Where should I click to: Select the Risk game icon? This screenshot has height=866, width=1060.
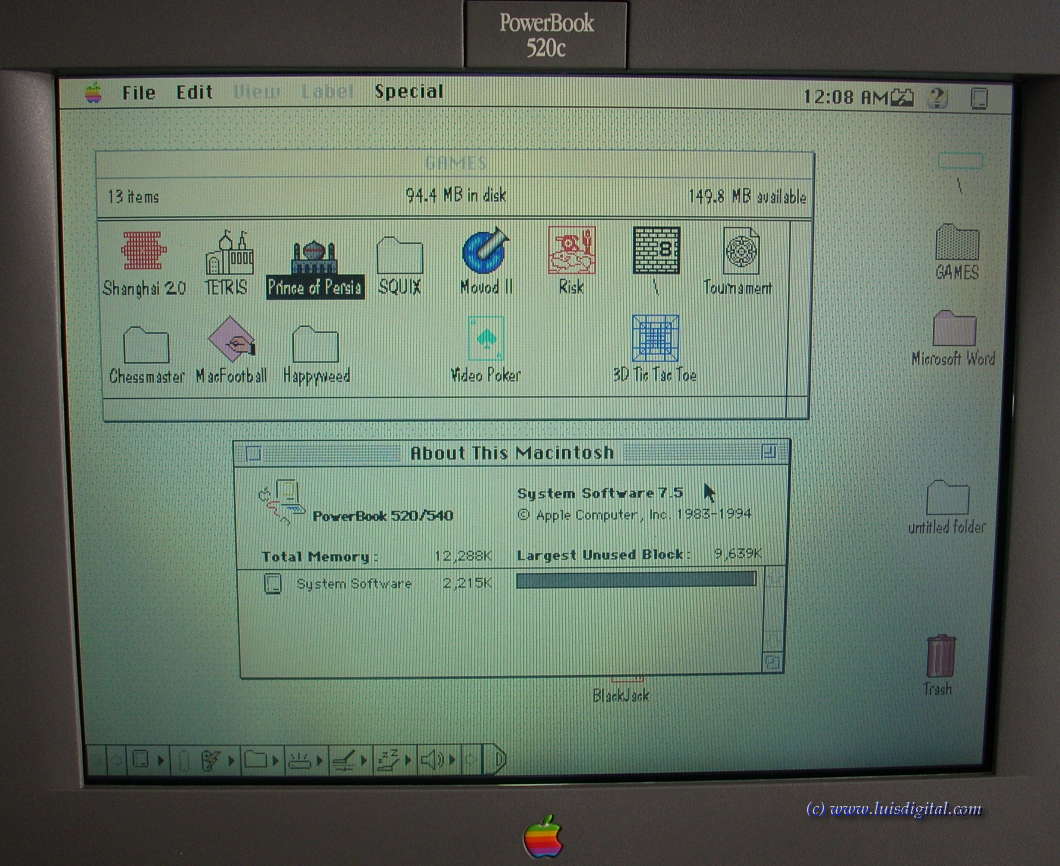click(x=571, y=249)
